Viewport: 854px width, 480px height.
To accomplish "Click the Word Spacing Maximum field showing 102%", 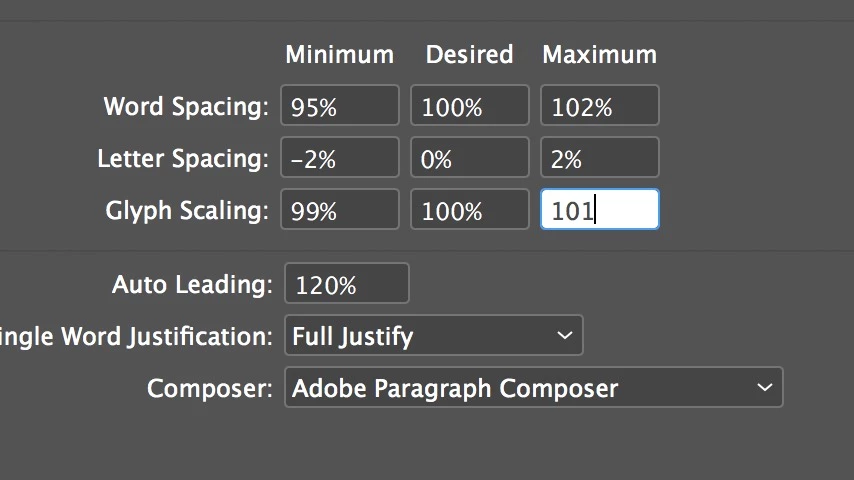I will coord(599,106).
